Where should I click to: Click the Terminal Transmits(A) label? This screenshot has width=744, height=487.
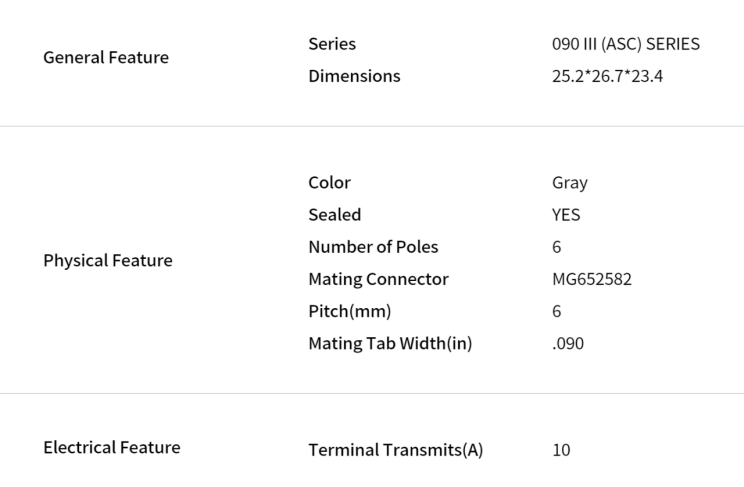396,450
